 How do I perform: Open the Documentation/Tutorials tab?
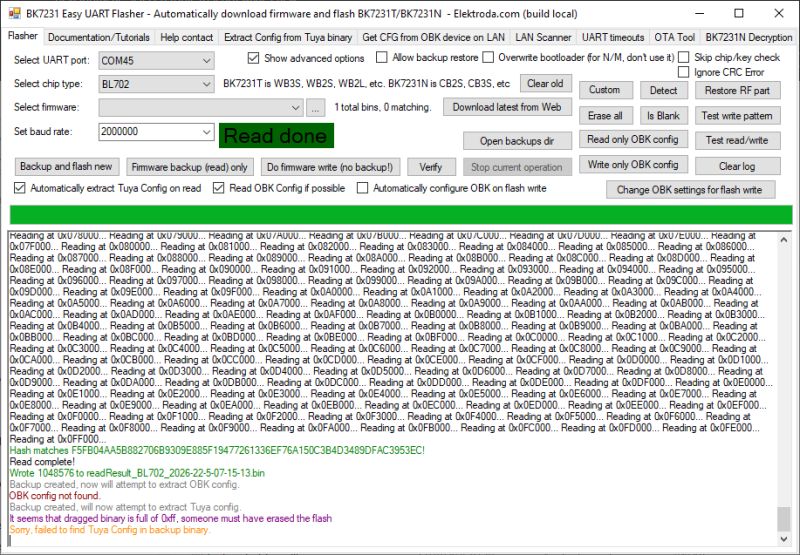[x=98, y=37]
